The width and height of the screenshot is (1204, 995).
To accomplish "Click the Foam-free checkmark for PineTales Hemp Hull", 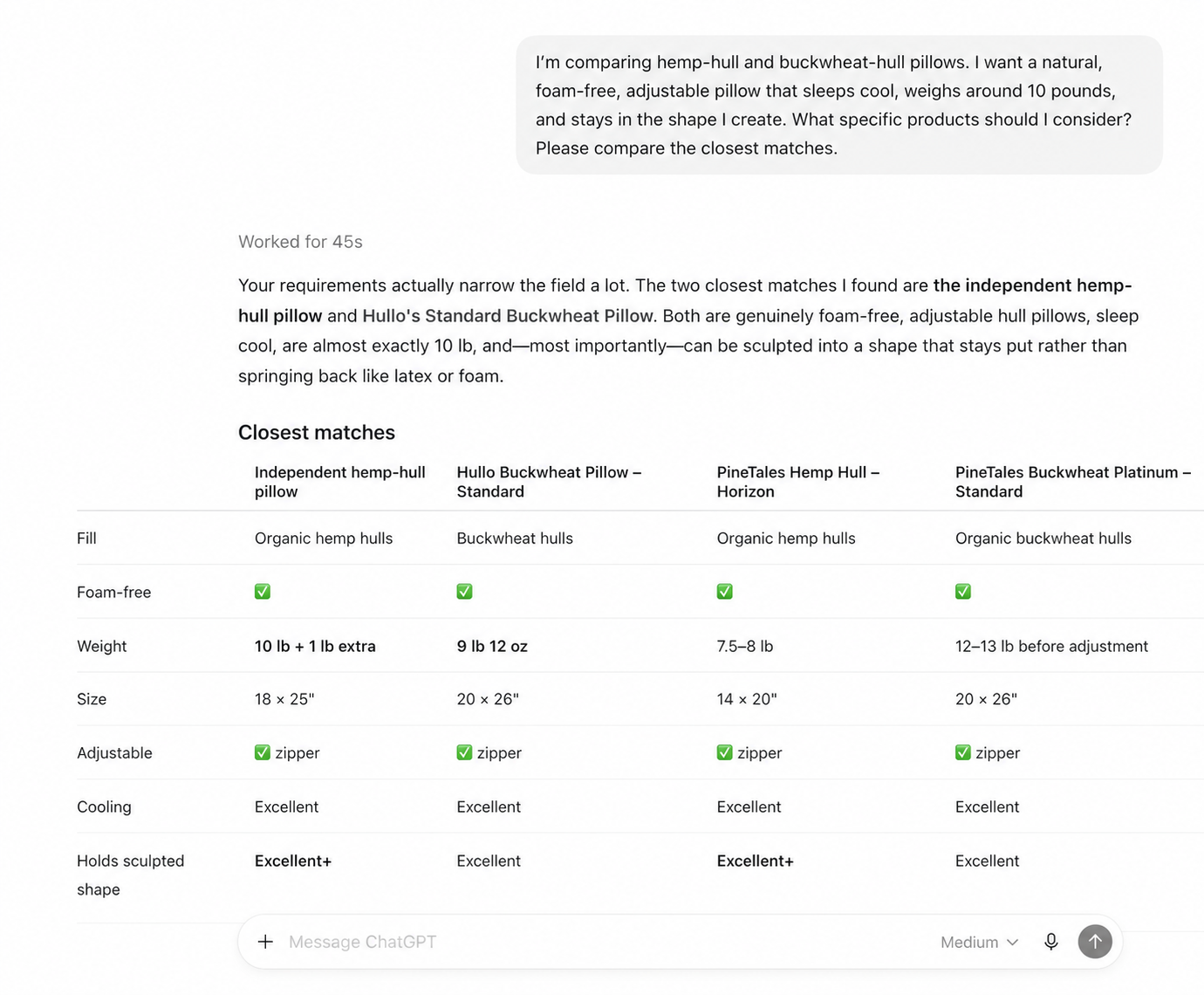I will pyautogui.click(x=724, y=592).
